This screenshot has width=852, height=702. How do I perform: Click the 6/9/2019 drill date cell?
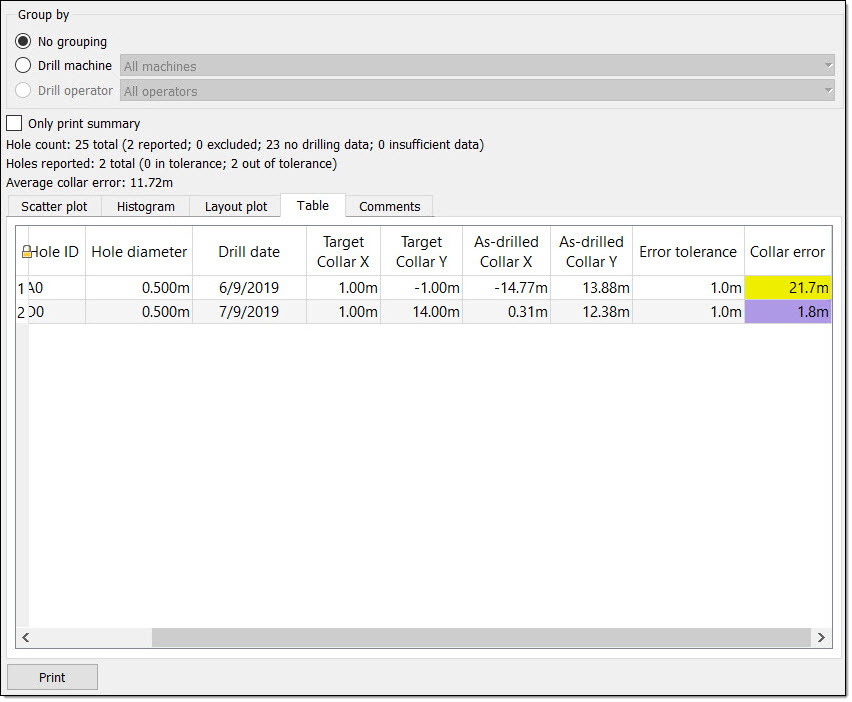tap(249, 287)
